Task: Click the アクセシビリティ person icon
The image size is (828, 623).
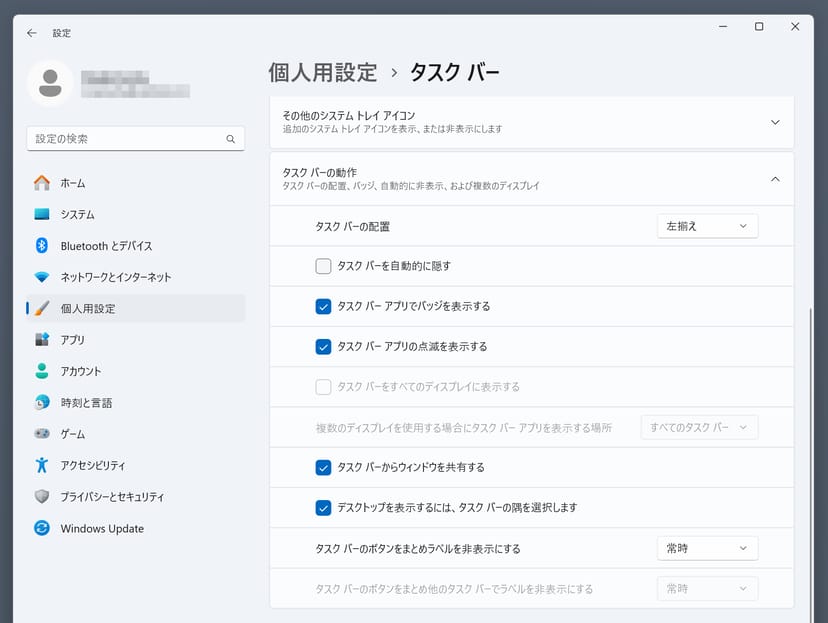Action: tap(42, 465)
